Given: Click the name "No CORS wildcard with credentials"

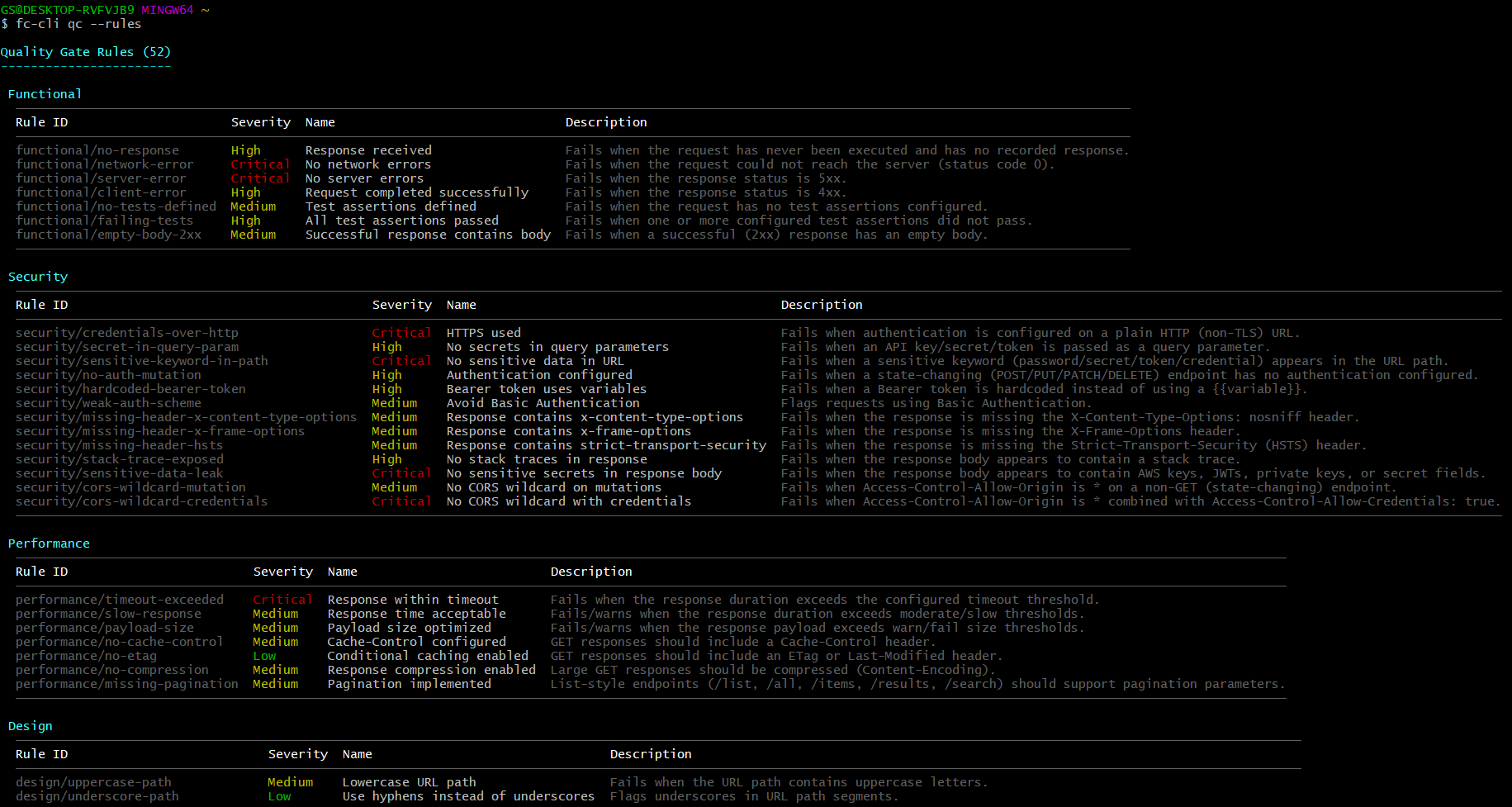Looking at the screenshot, I should (x=569, y=501).
